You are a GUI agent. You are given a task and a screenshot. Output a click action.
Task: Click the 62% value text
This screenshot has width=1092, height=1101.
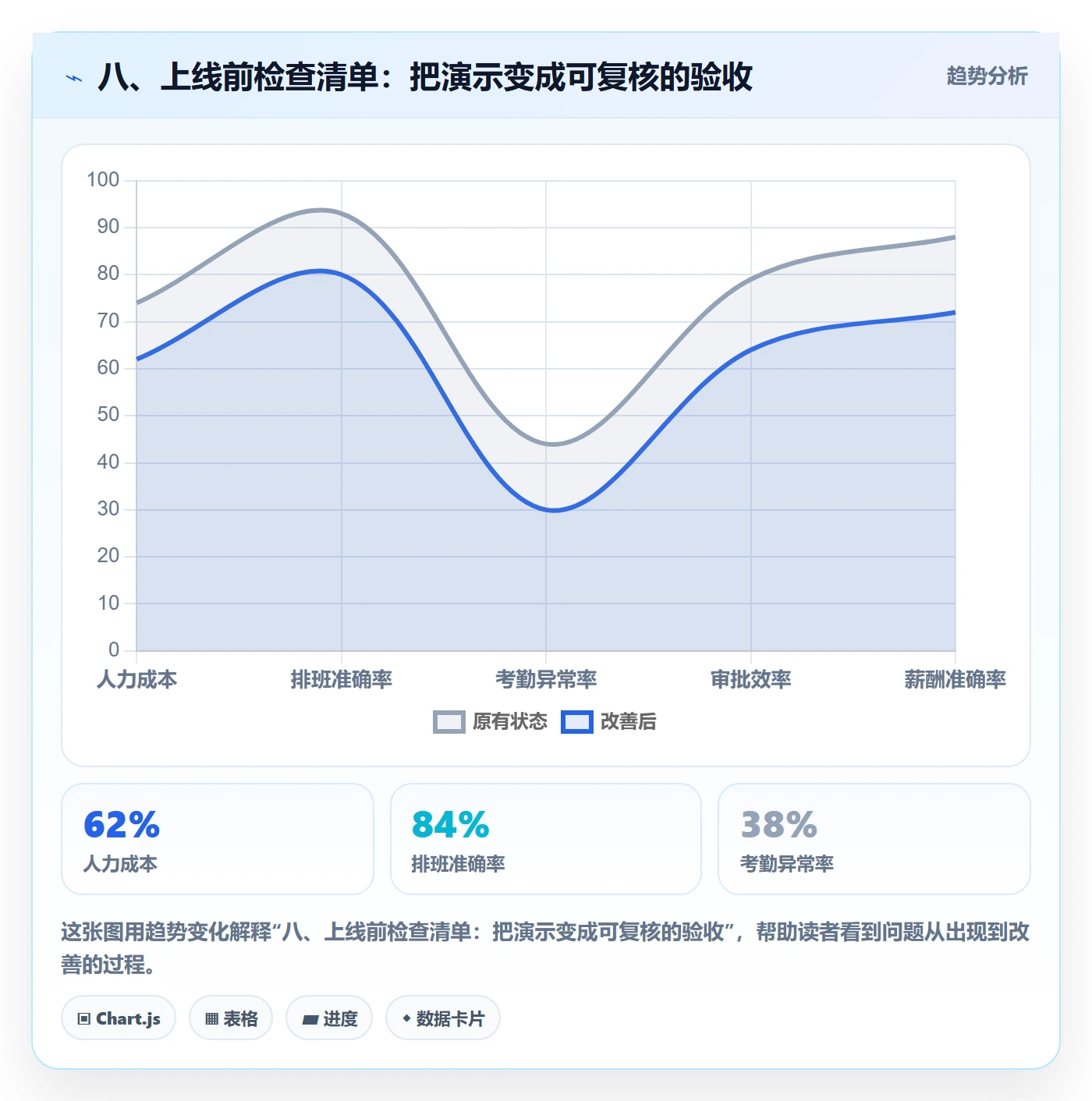[122, 825]
